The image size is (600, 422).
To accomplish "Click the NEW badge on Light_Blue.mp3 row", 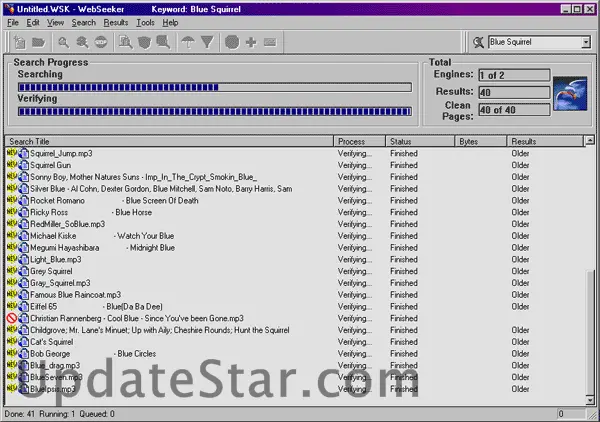I will click(x=12, y=259).
